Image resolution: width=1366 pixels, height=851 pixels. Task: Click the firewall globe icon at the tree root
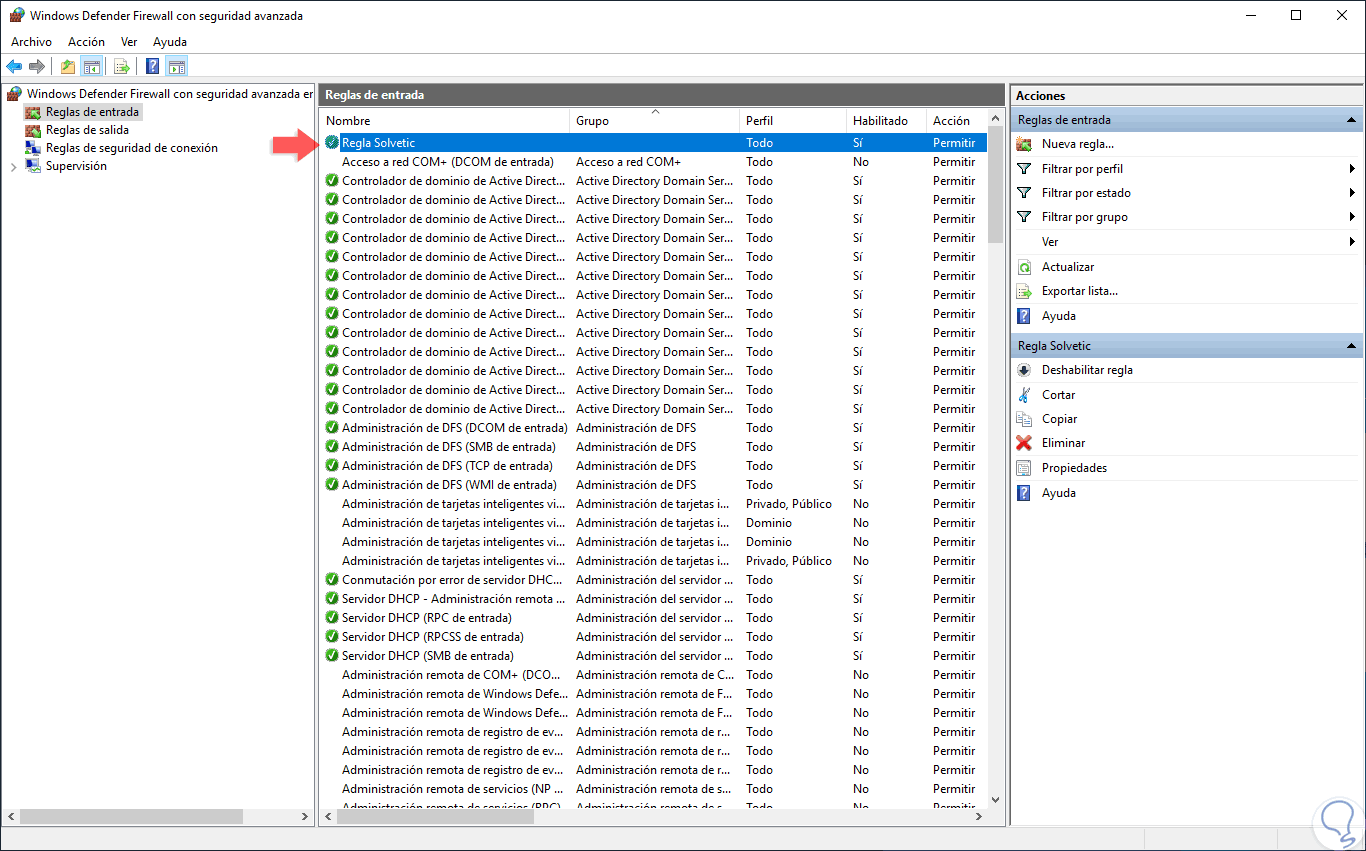(14, 94)
